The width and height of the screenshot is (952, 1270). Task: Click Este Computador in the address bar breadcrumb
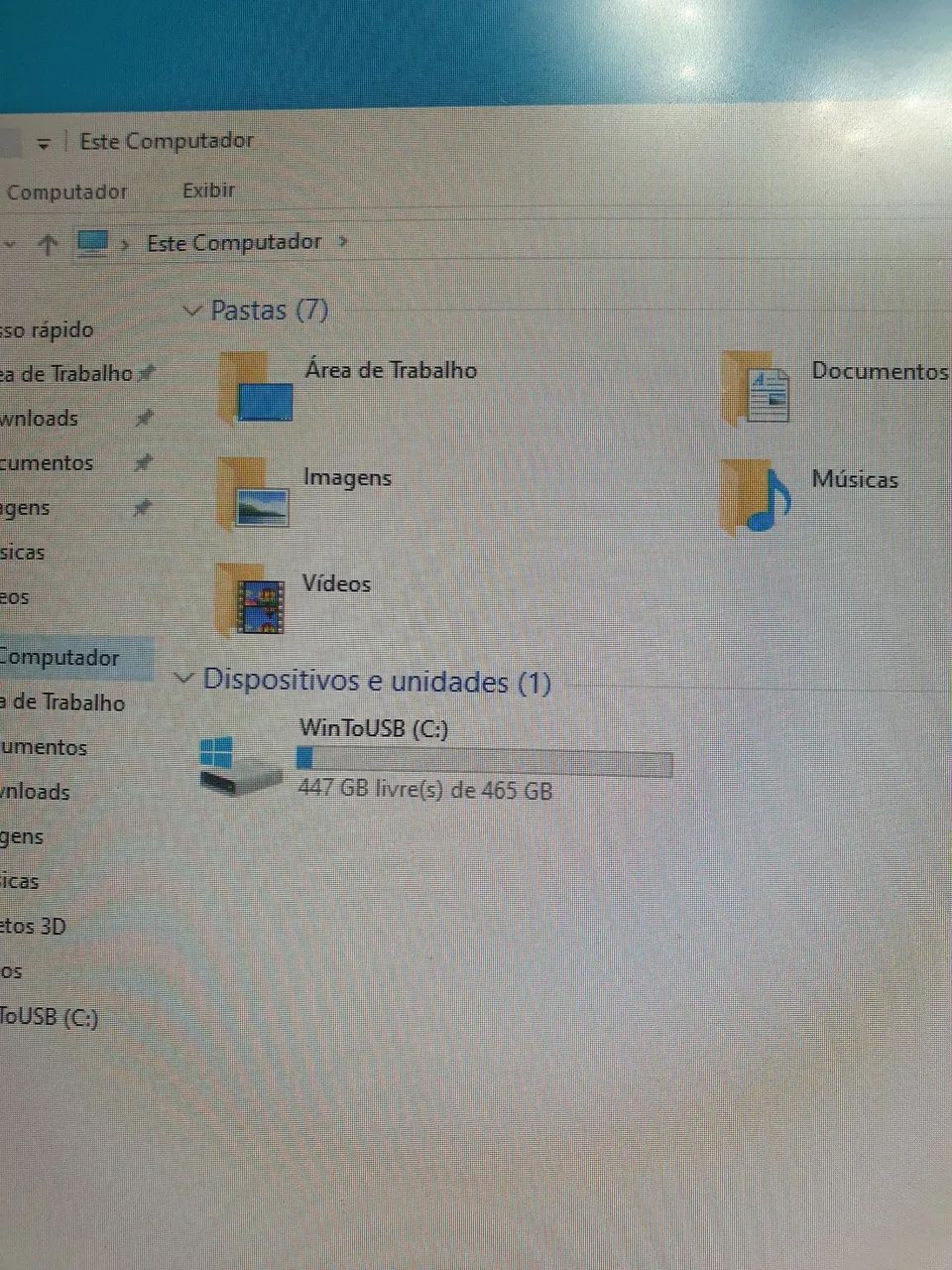[234, 242]
